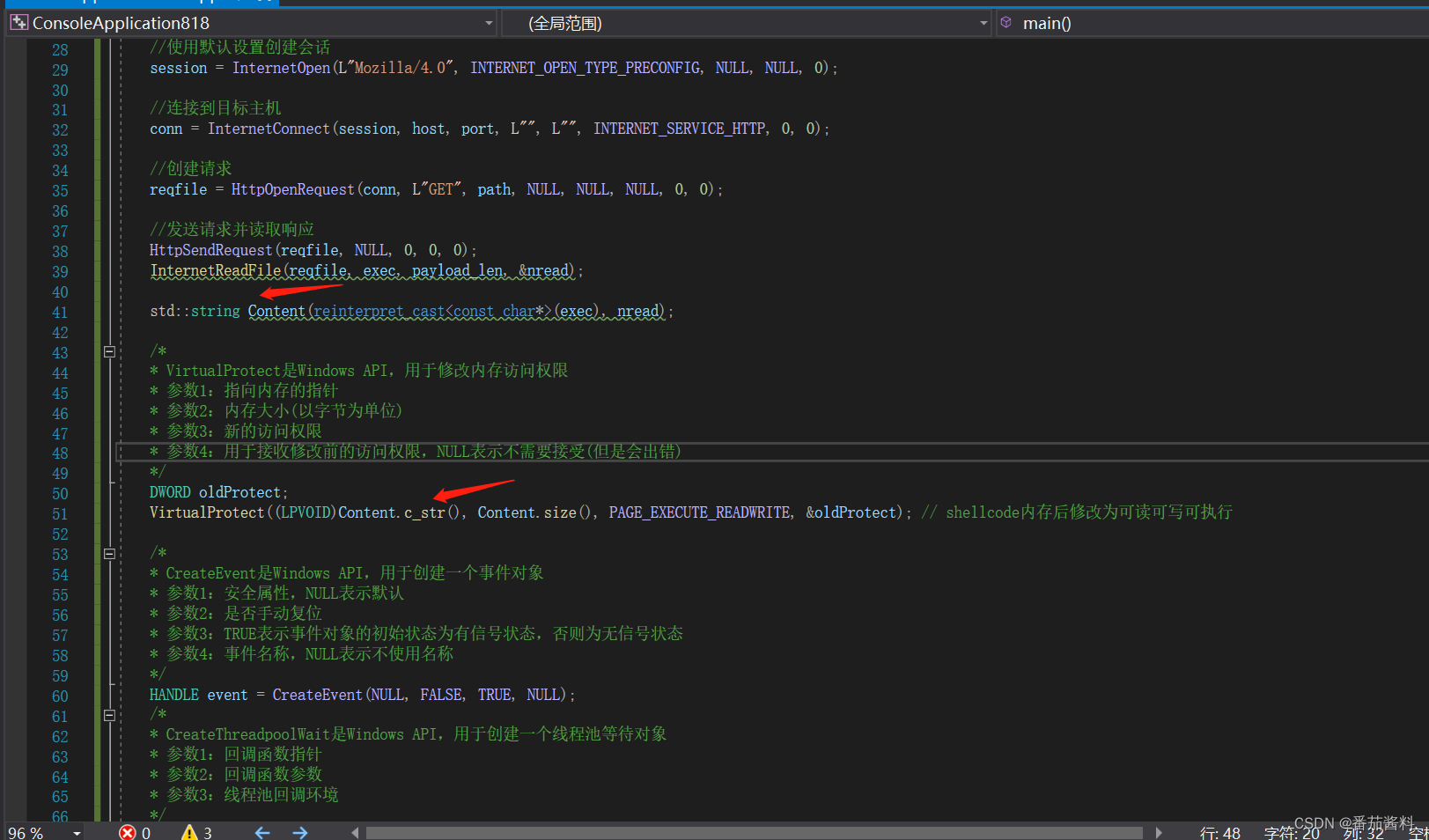This screenshot has width=1429, height=840.
Task: Click reinterpret_cast on line 41
Action: [379, 311]
